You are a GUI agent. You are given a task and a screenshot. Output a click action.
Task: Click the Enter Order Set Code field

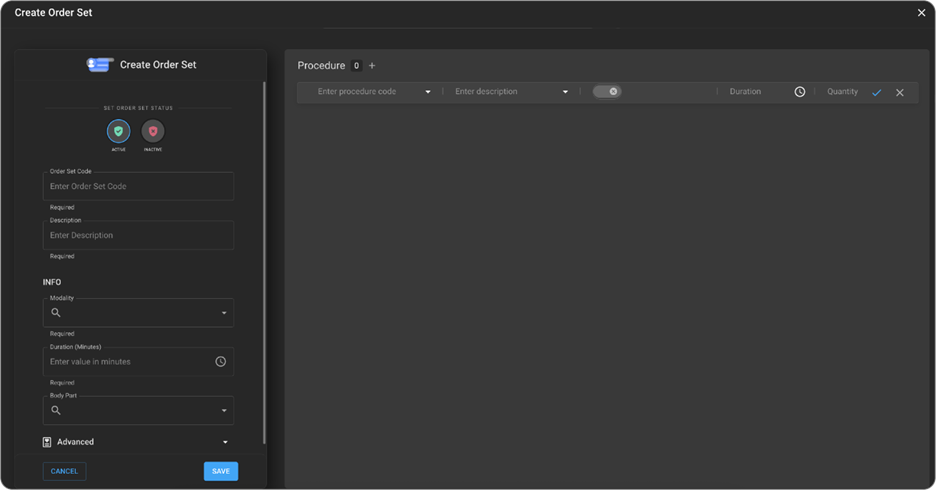(138, 187)
